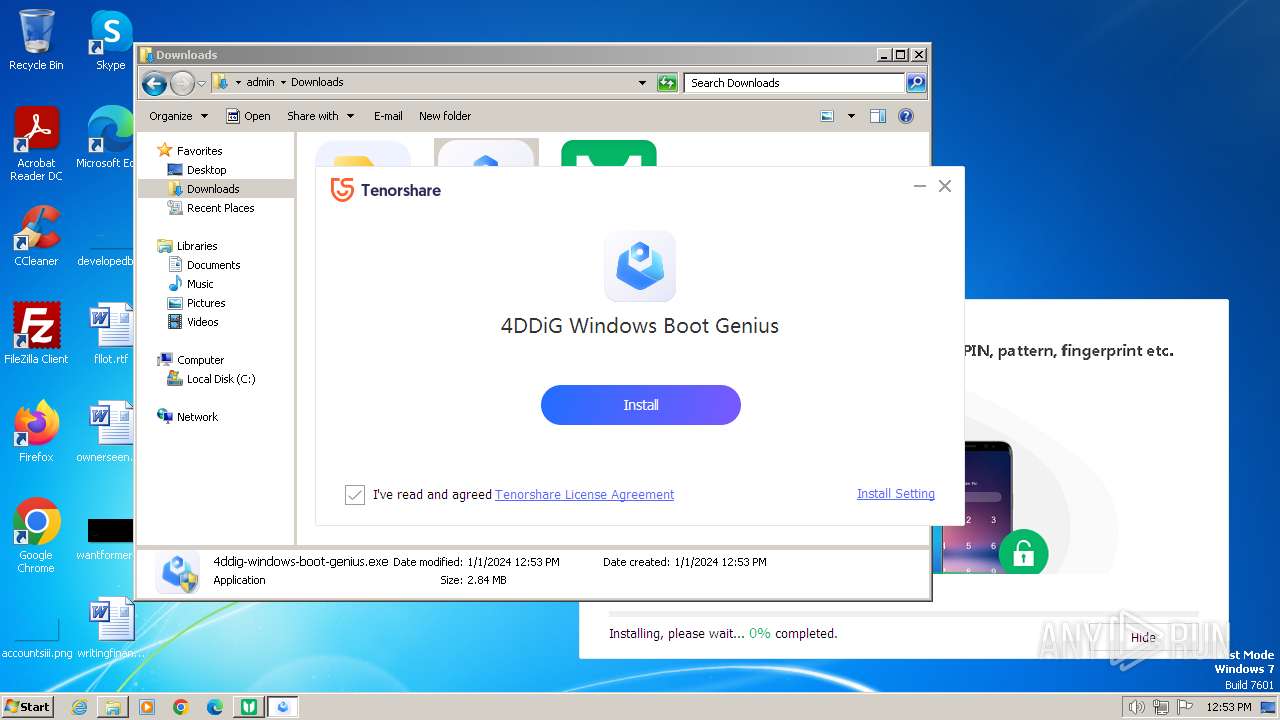Click the 4DDiG Windows Boot Genius logo
The width and height of the screenshot is (1280, 720).
(x=640, y=266)
